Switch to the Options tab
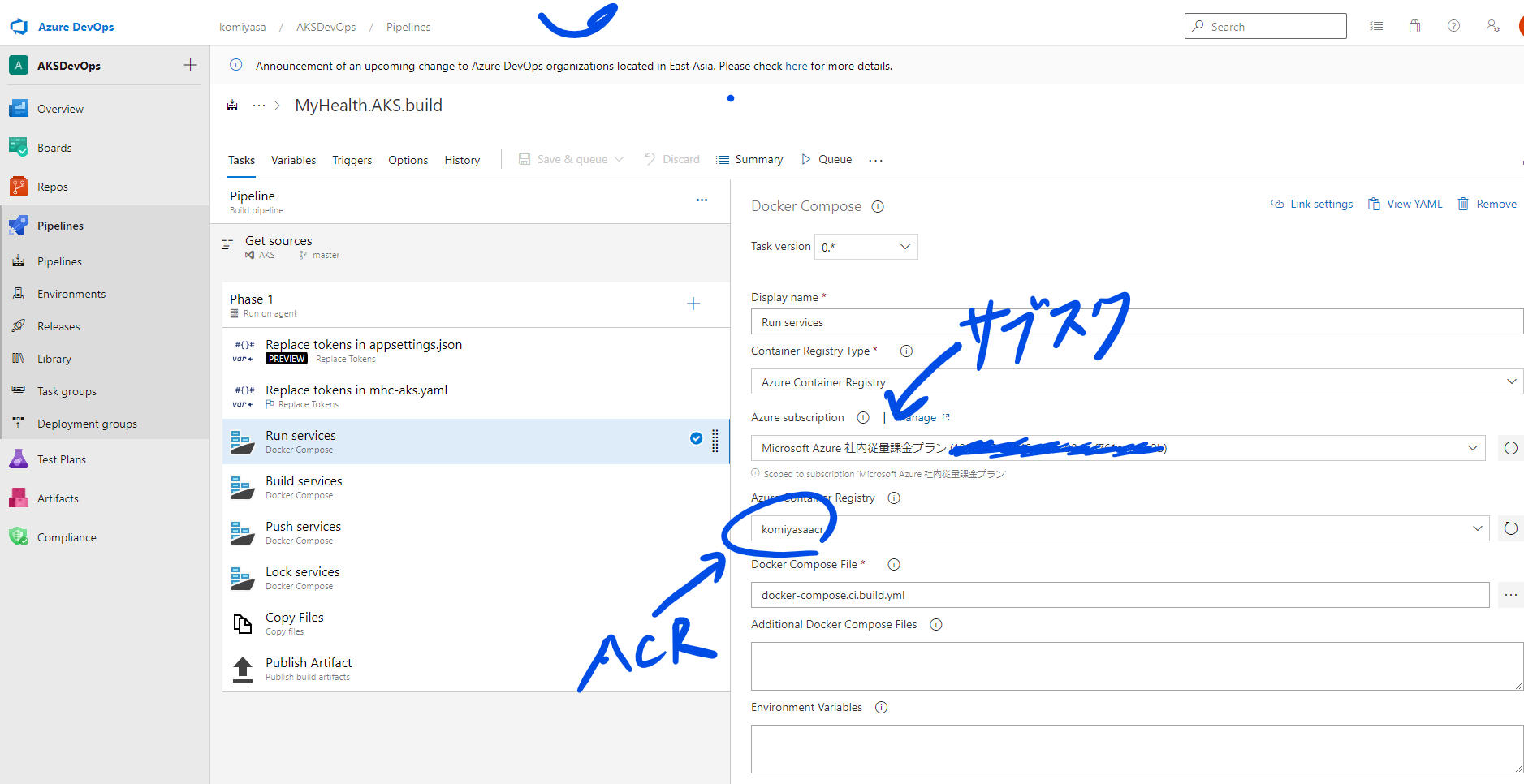Screen dimensions: 1524x784 pyautogui.click(x=408, y=160)
